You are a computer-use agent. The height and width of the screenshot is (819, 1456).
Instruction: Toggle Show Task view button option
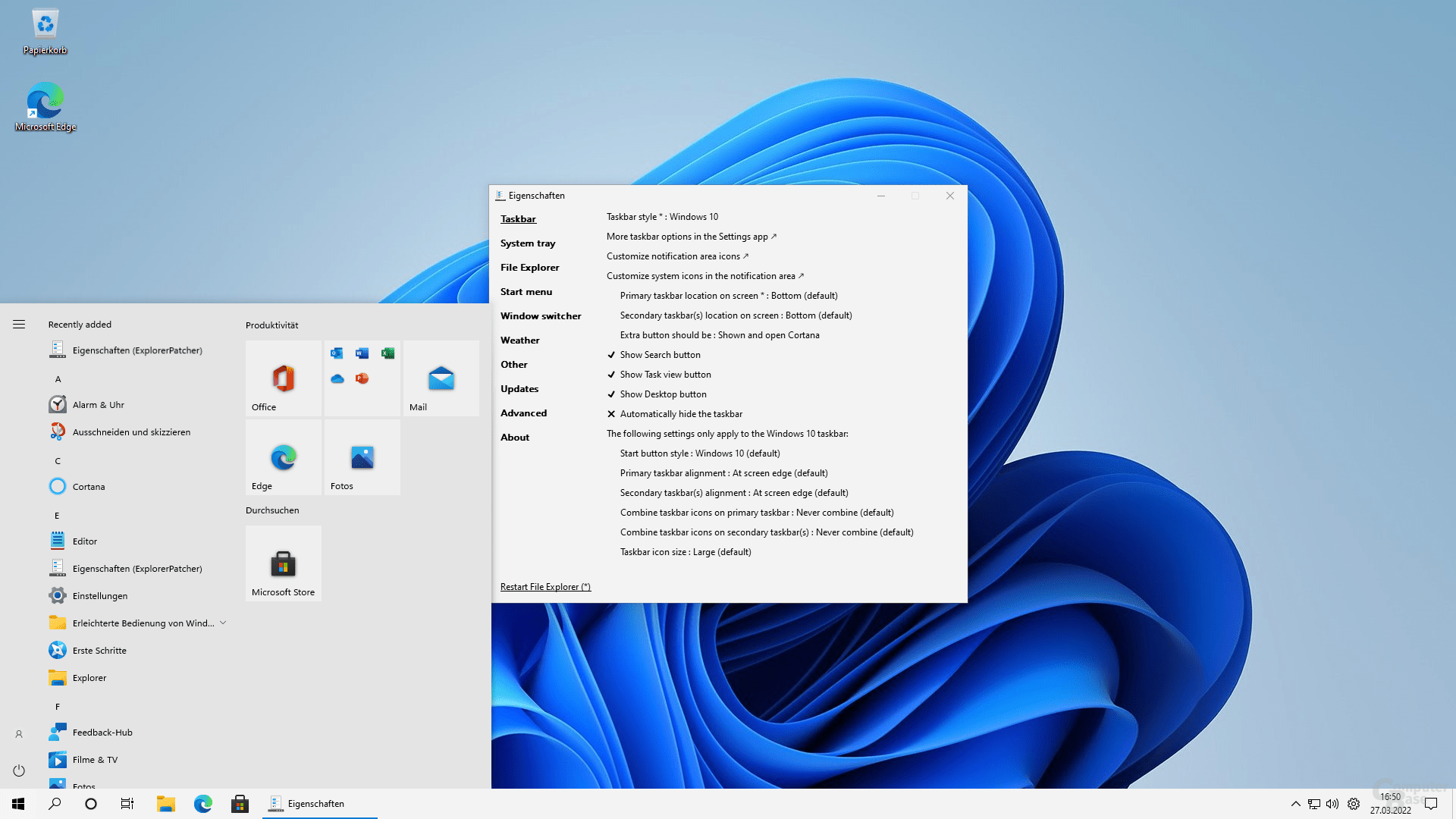(x=665, y=375)
